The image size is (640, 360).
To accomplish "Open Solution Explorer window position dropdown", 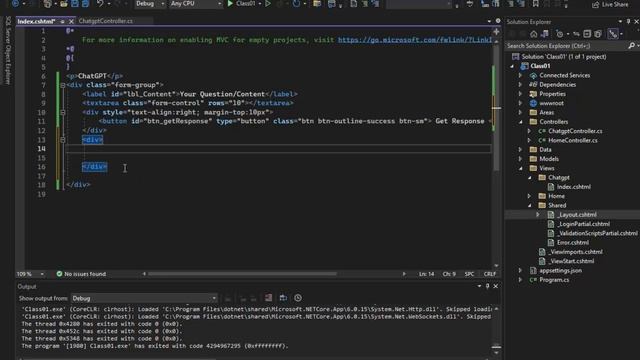I will pos(620,22).
